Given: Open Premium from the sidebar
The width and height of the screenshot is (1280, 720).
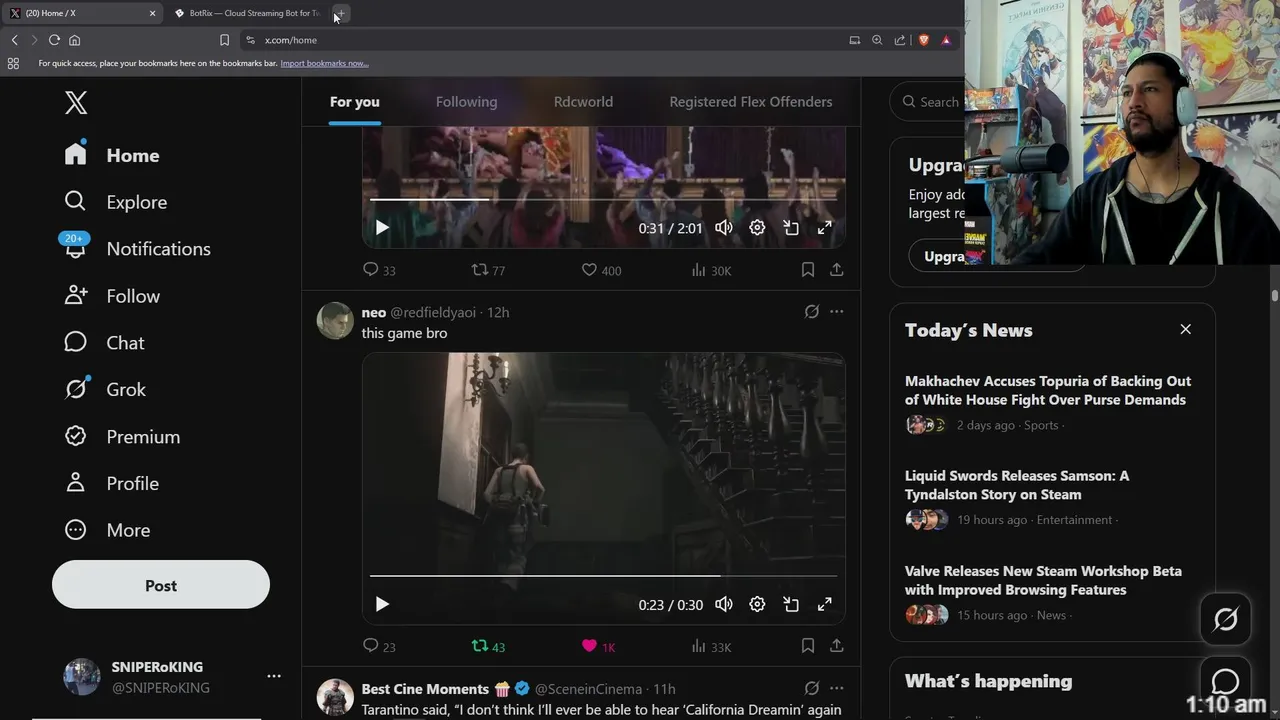Looking at the screenshot, I should coord(122,437).
